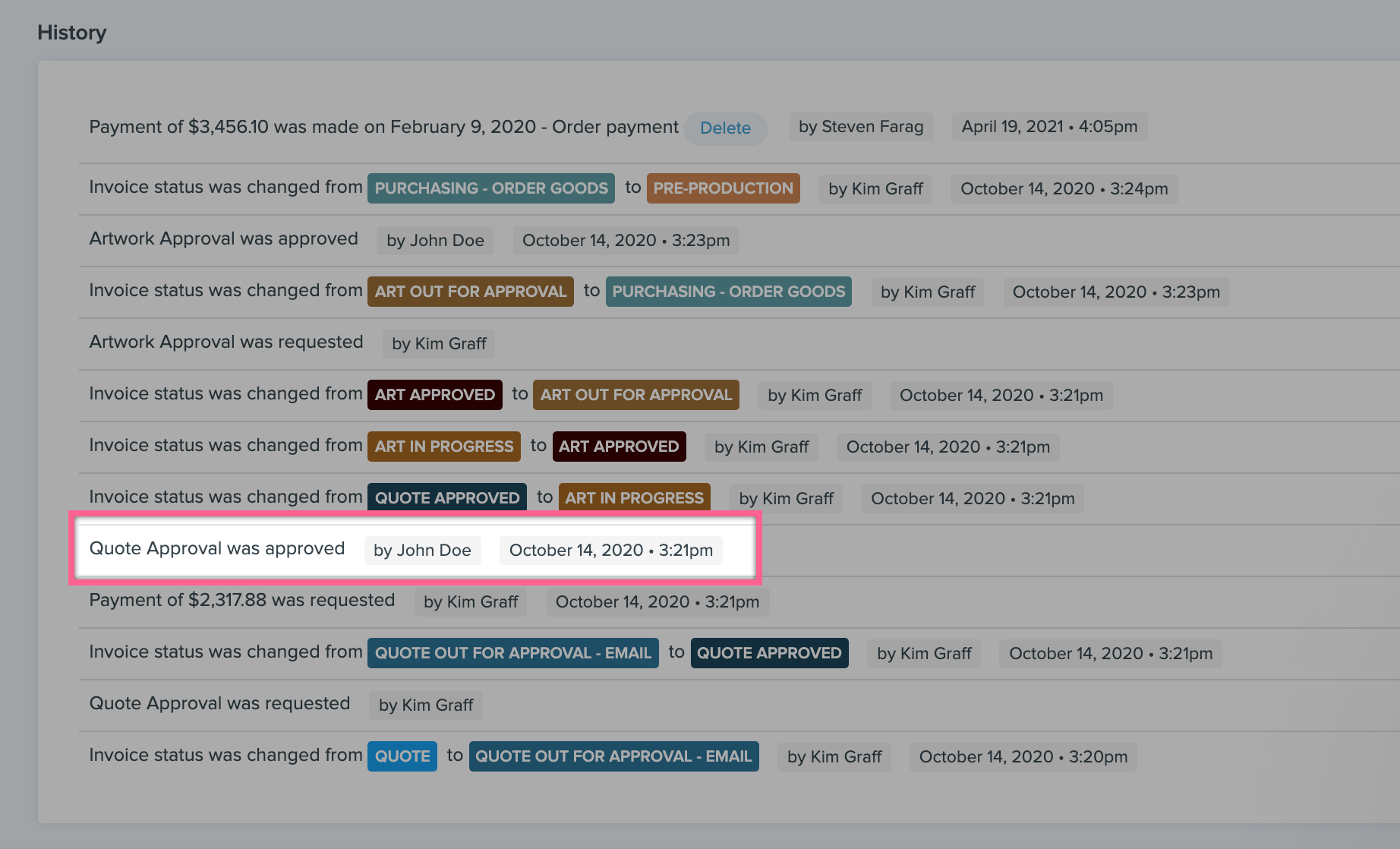Click 'by John Doe' tag on Artwork Approval row
The image size is (1400, 849).
click(435, 240)
